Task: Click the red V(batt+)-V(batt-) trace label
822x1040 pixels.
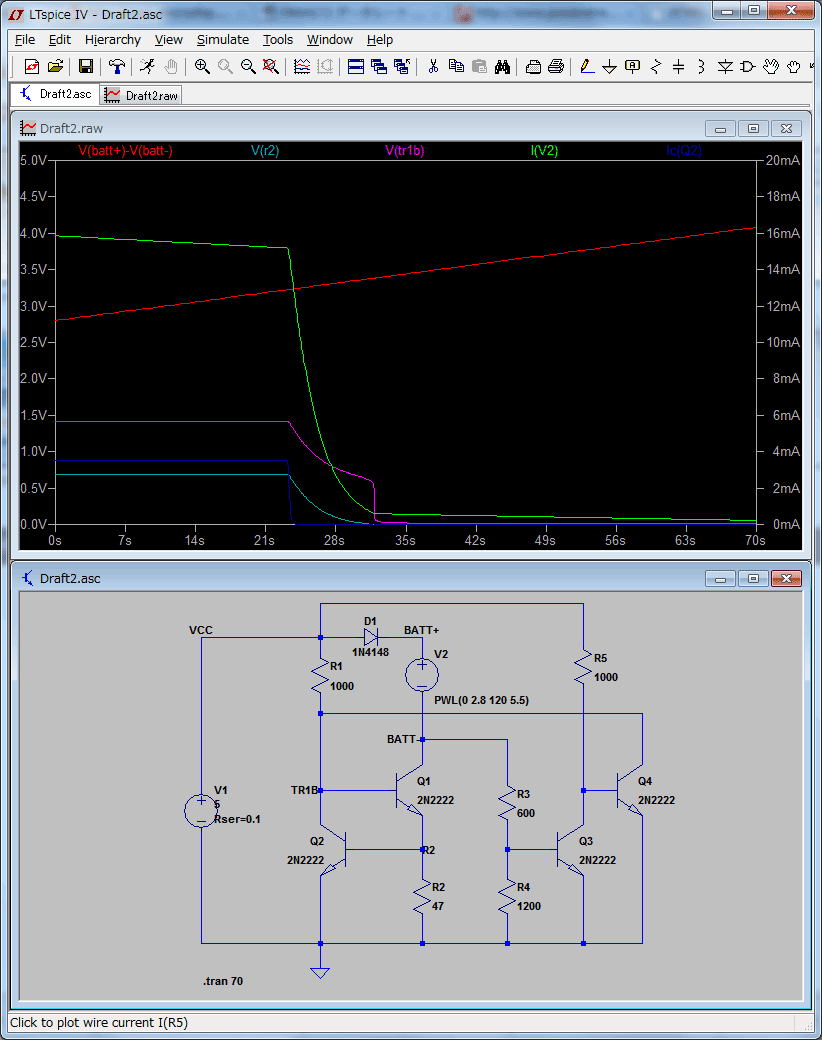Action: pyautogui.click(x=125, y=151)
